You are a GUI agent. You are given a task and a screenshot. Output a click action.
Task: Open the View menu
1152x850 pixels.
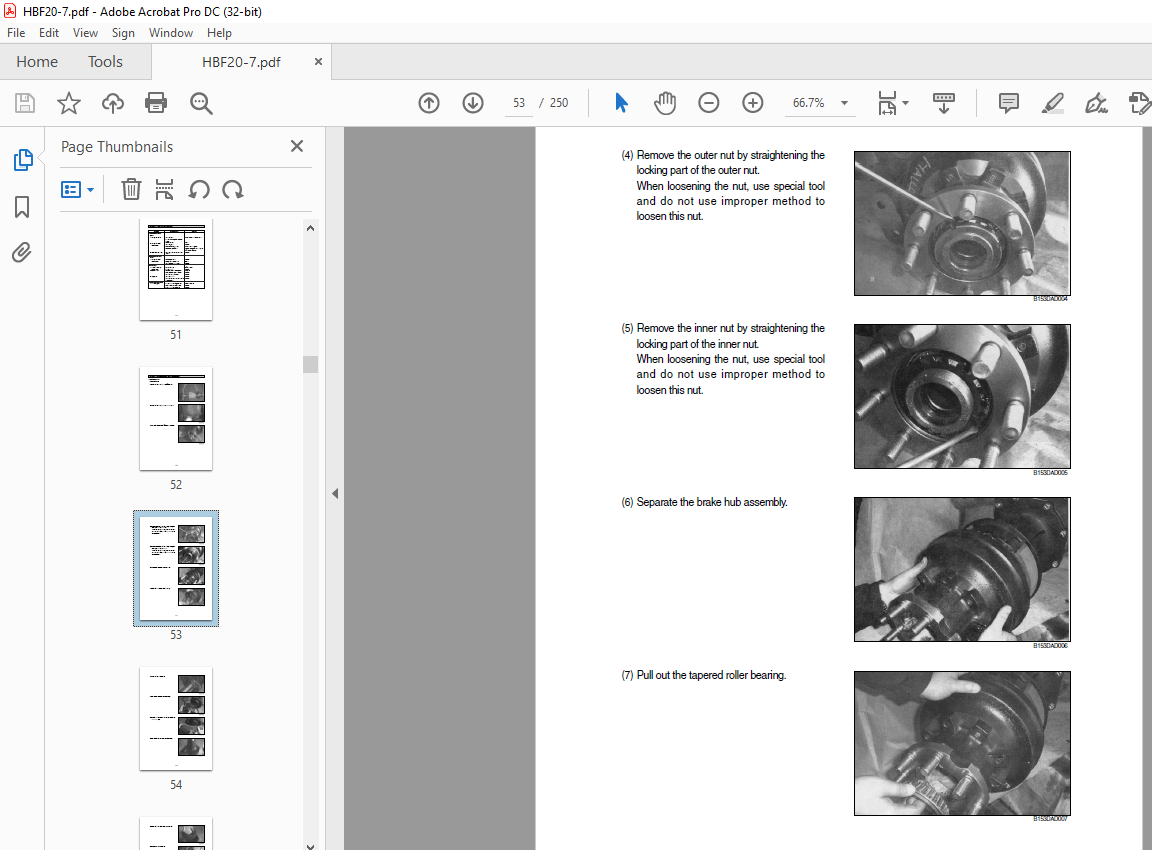click(x=85, y=33)
